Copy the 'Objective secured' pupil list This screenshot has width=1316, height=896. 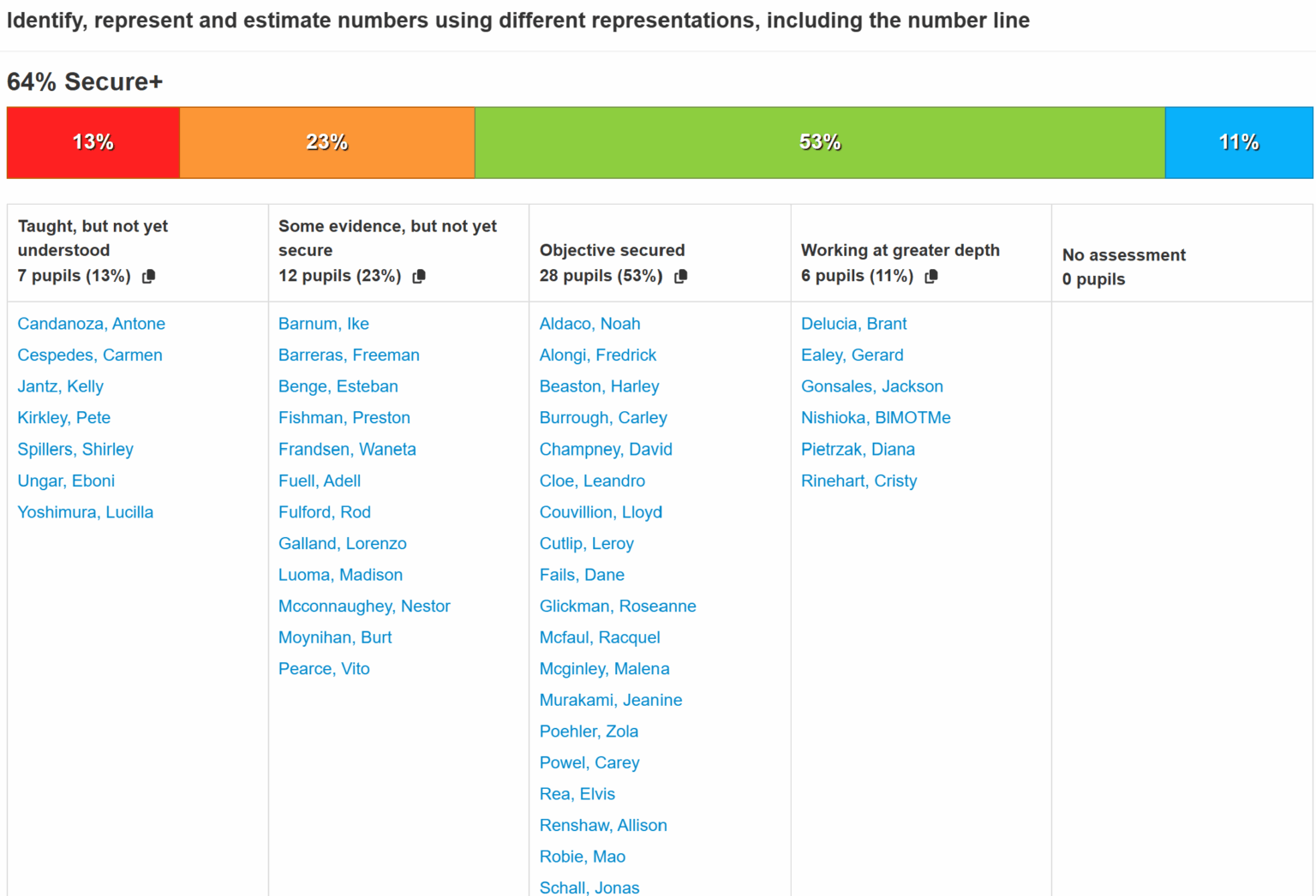coord(681,276)
